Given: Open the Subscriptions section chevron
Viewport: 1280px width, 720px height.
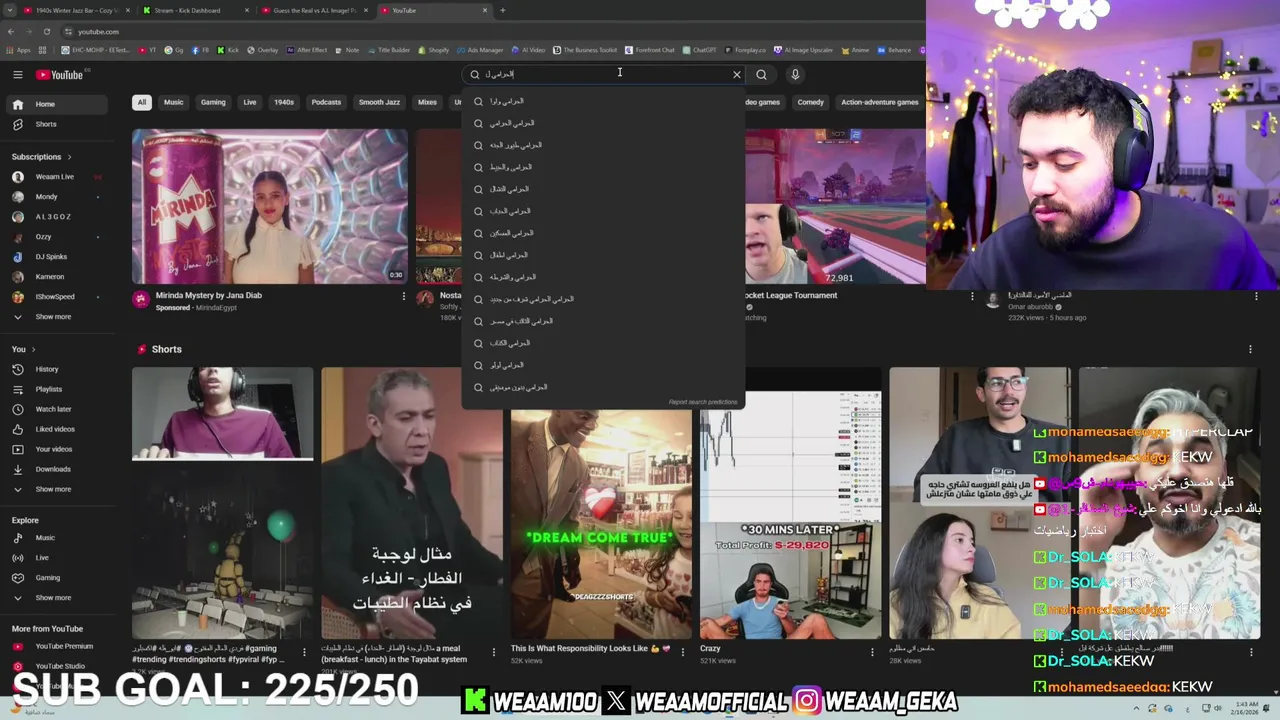Looking at the screenshot, I should click(x=70, y=157).
